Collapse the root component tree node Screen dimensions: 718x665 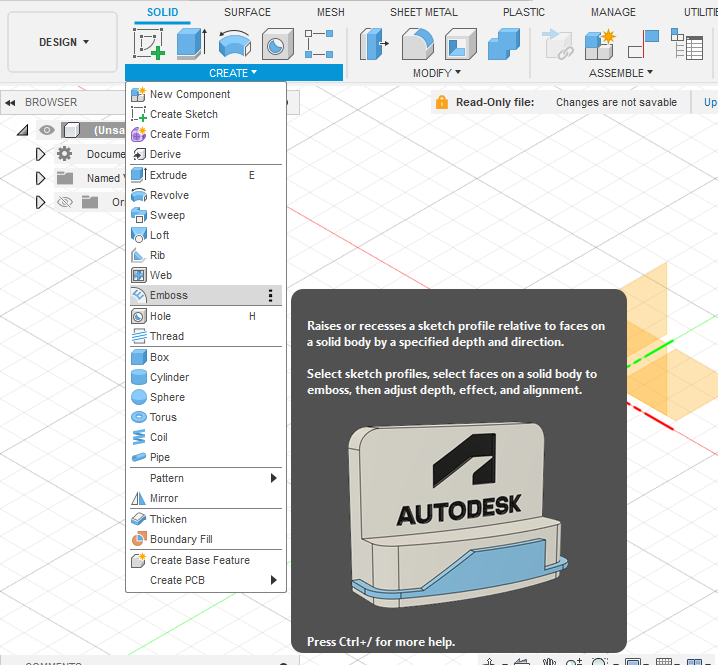[x=22, y=131]
